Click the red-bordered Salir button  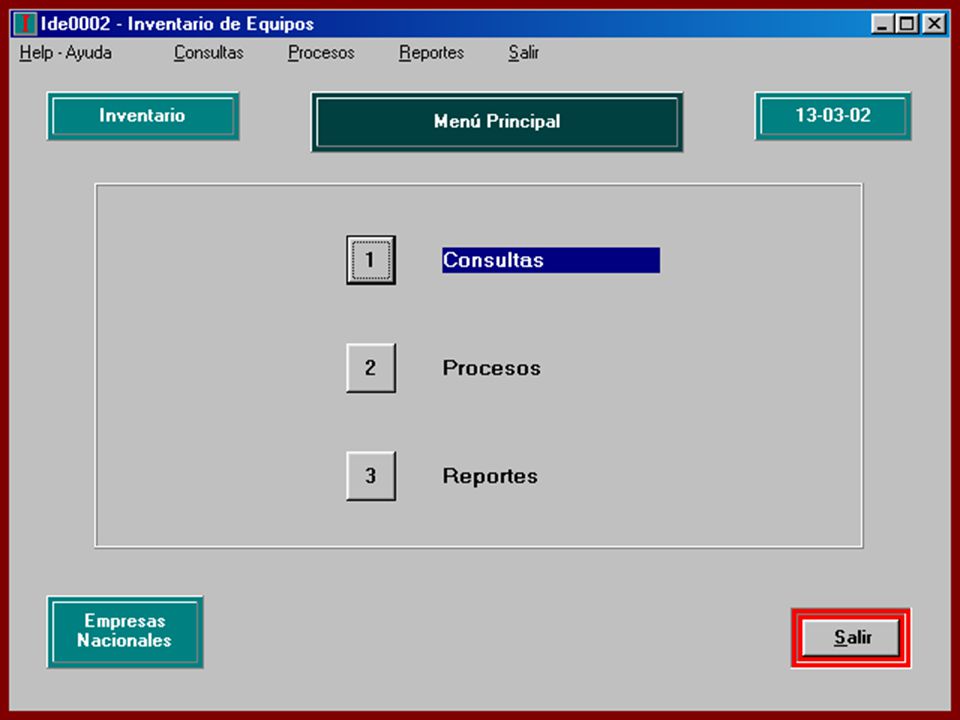tap(851, 637)
